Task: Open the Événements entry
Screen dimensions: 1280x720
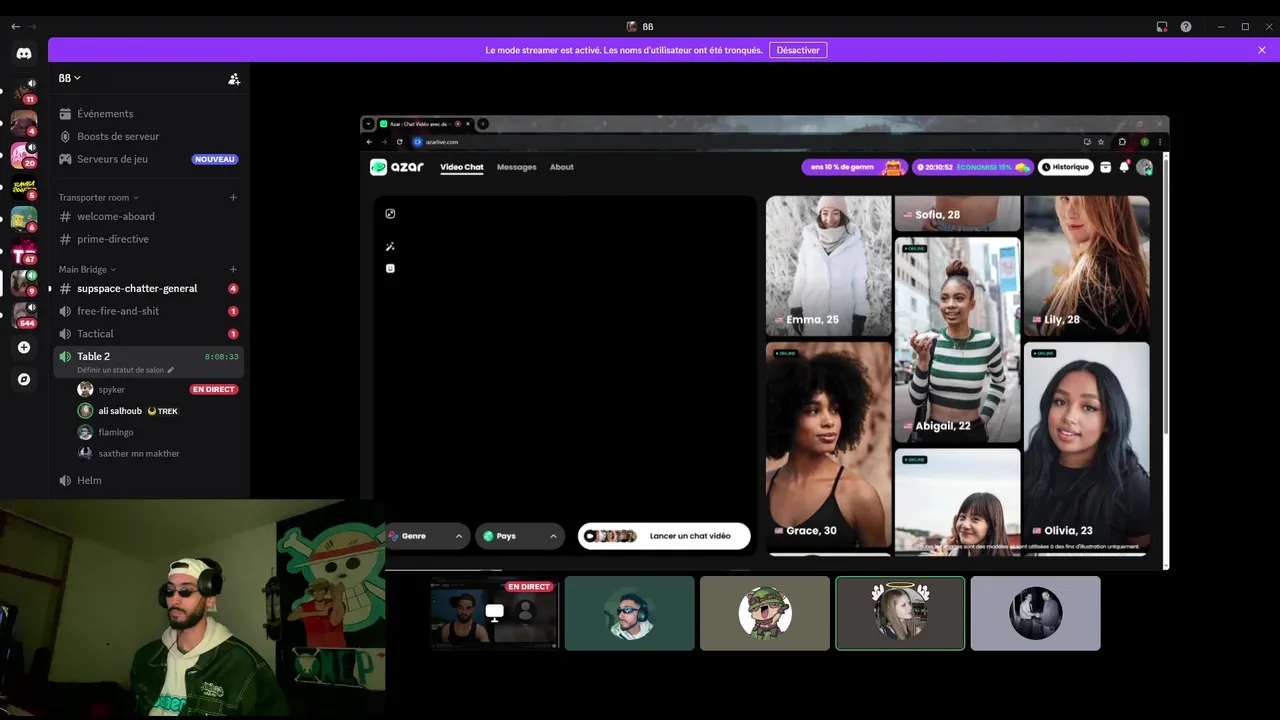Action: pos(149,114)
